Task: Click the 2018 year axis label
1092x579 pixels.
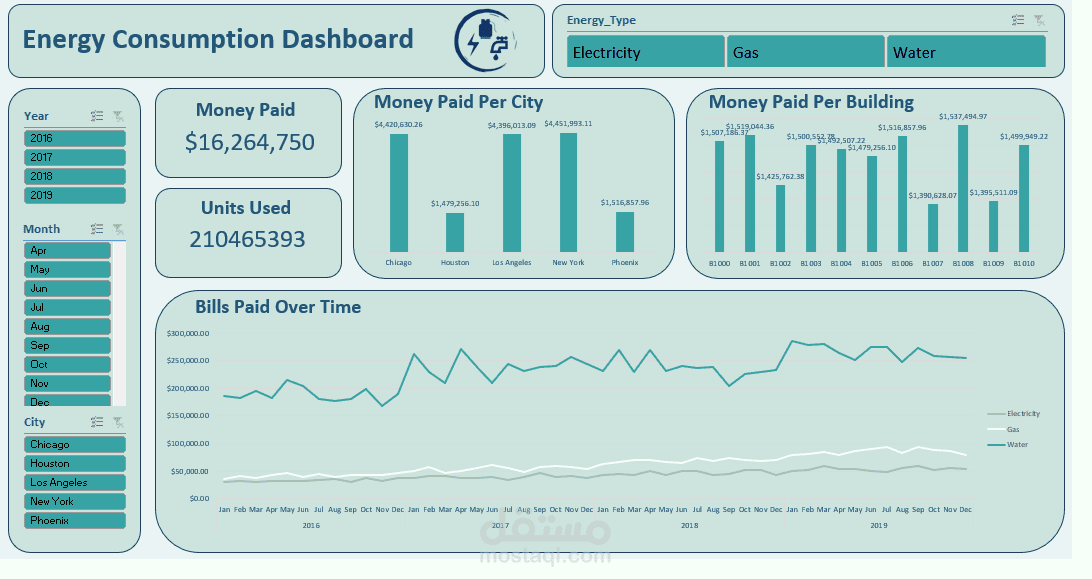Action: 689,525
